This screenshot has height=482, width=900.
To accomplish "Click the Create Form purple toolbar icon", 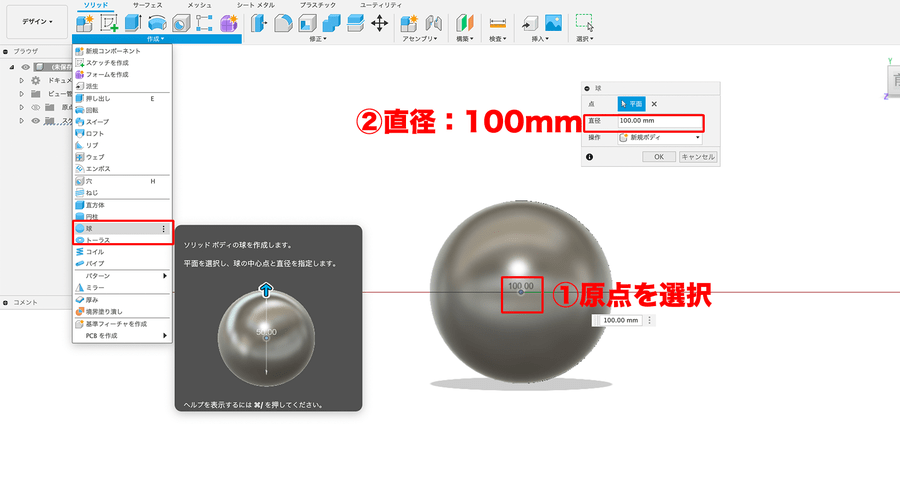I will 228,23.
